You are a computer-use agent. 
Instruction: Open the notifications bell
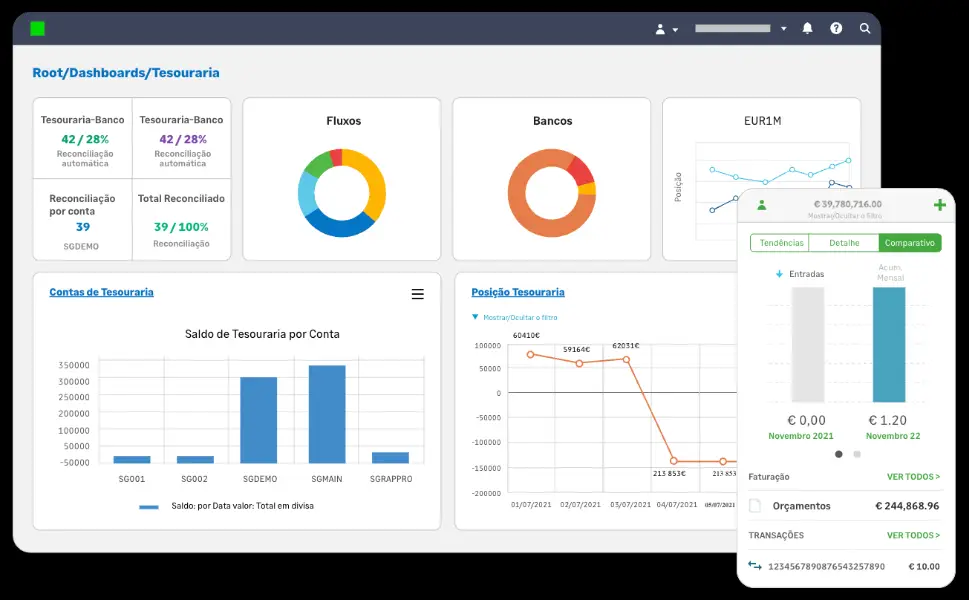click(x=807, y=29)
